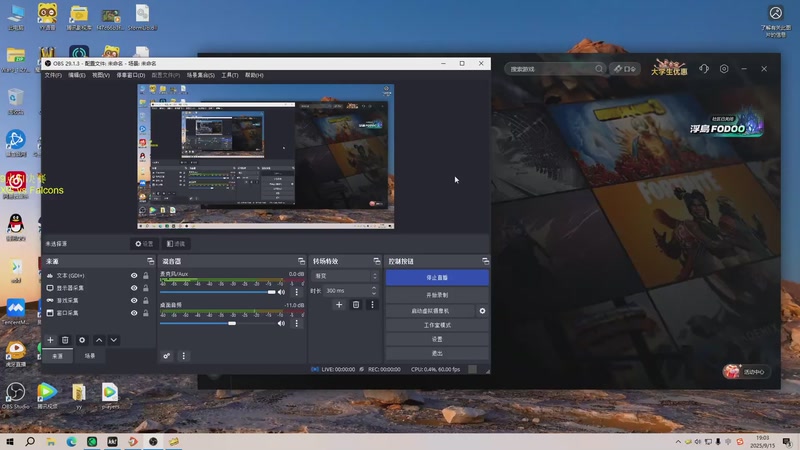
Task: Enable 工作室模式 studio mode button
Action: coord(437,325)
